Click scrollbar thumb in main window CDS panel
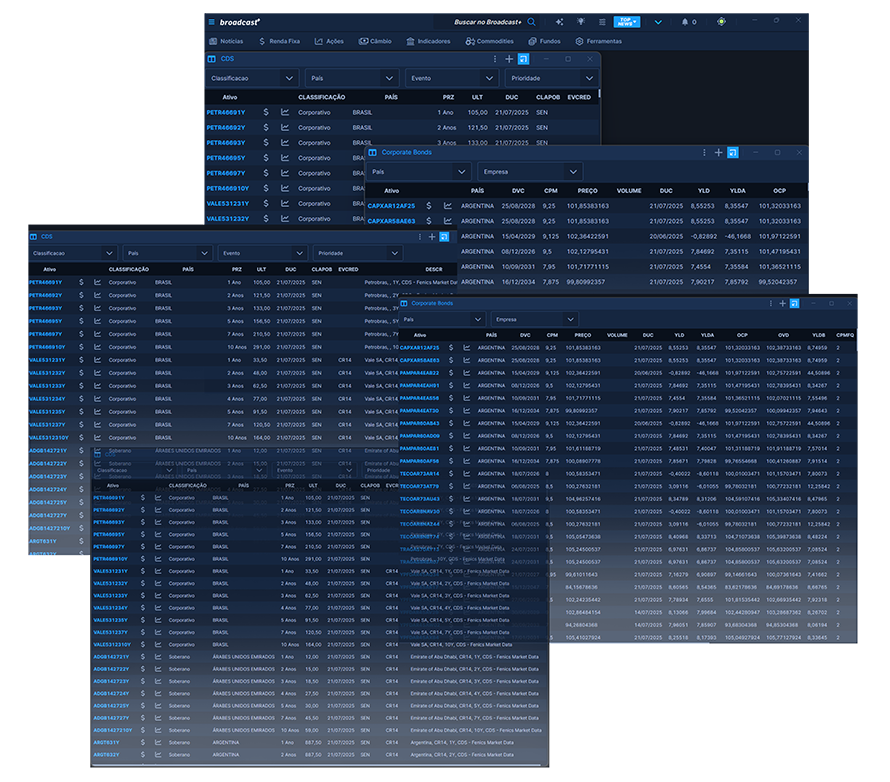 click(599, 94)
